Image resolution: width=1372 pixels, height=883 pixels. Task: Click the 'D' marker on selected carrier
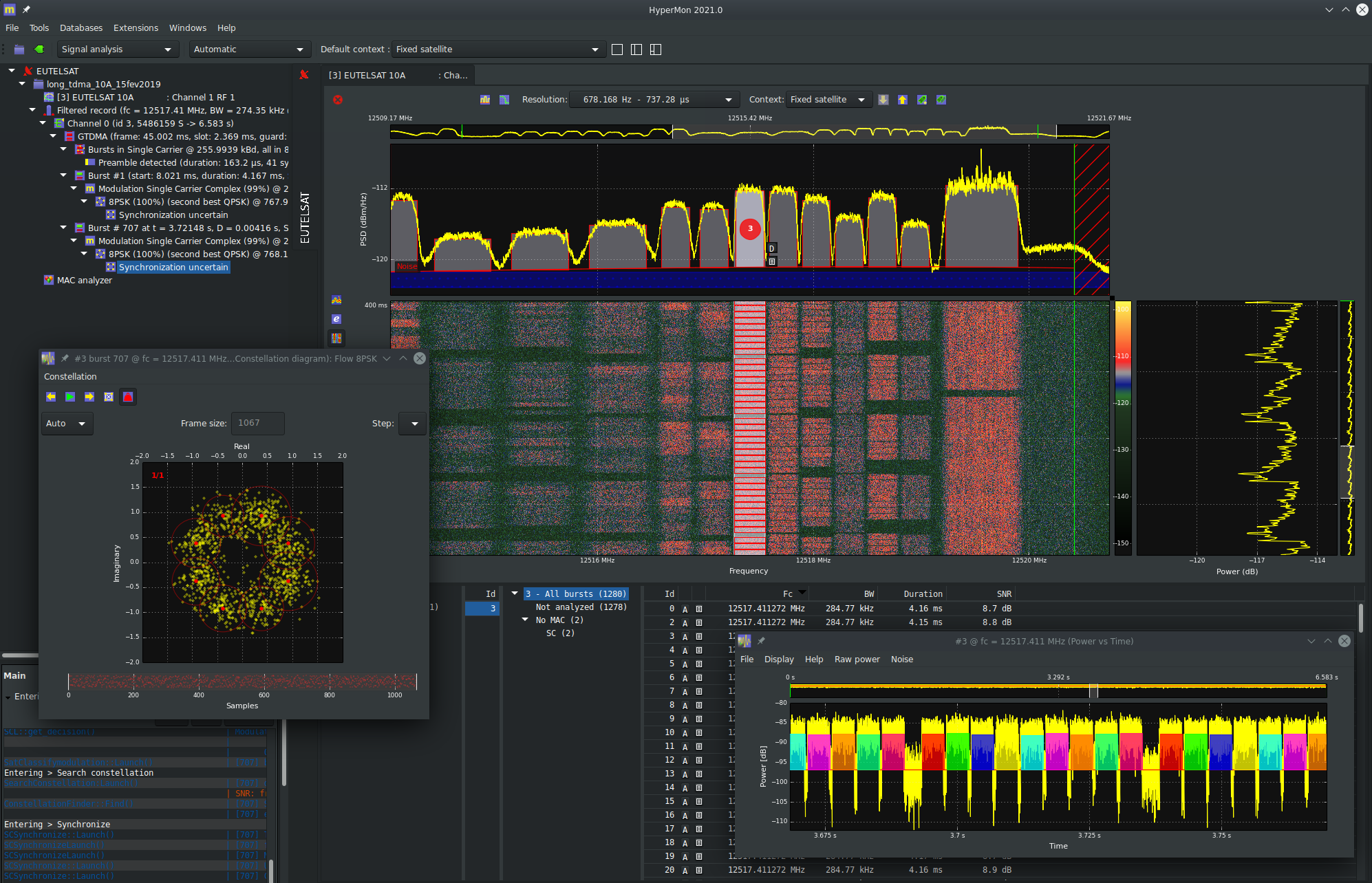pyautogui.click(x=772, y=248)
